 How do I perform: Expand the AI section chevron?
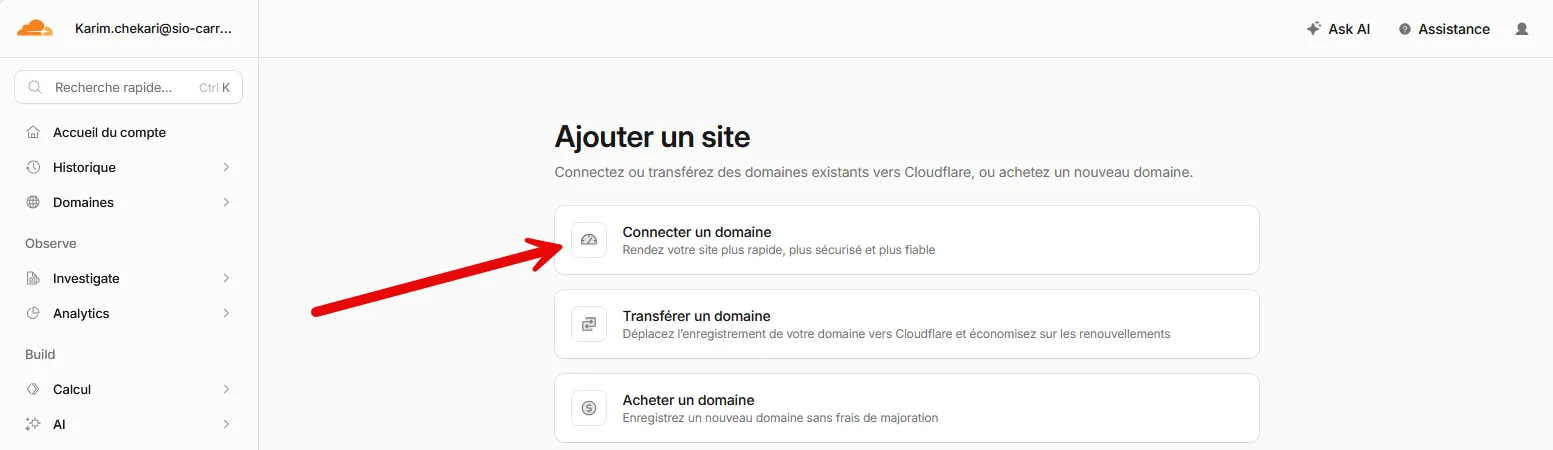point(226,424)
